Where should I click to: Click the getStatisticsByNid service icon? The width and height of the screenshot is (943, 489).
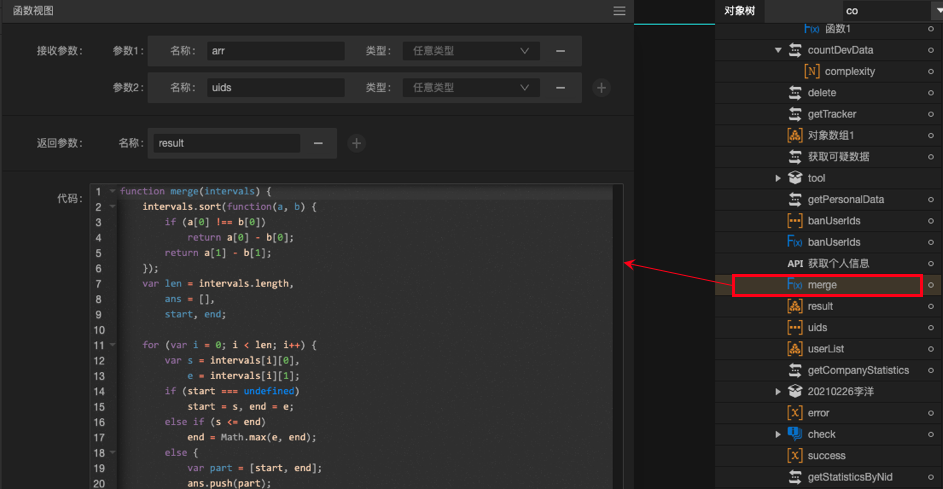coord(795,477)
